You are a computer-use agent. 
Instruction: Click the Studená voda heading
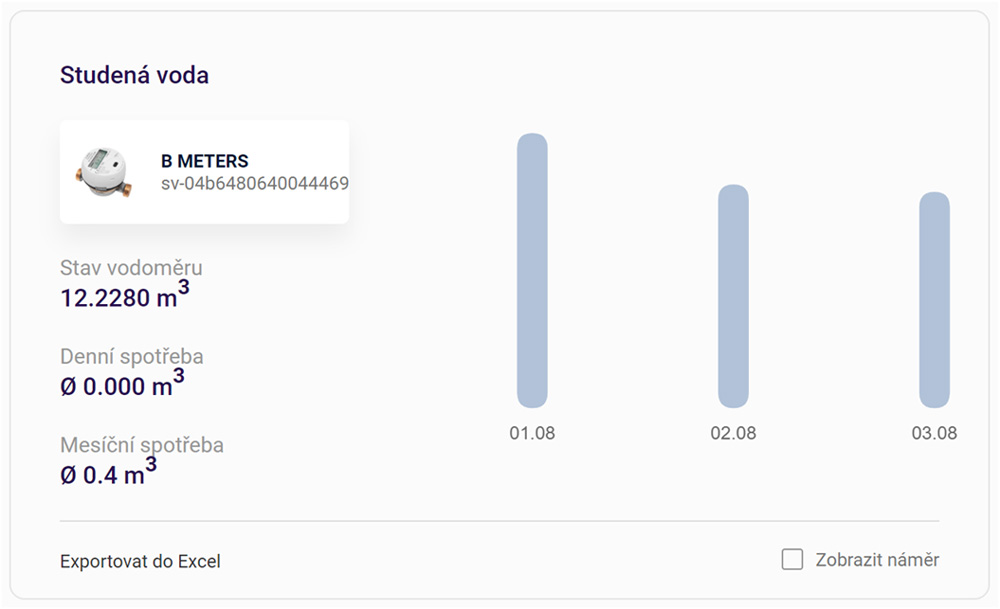135,75
